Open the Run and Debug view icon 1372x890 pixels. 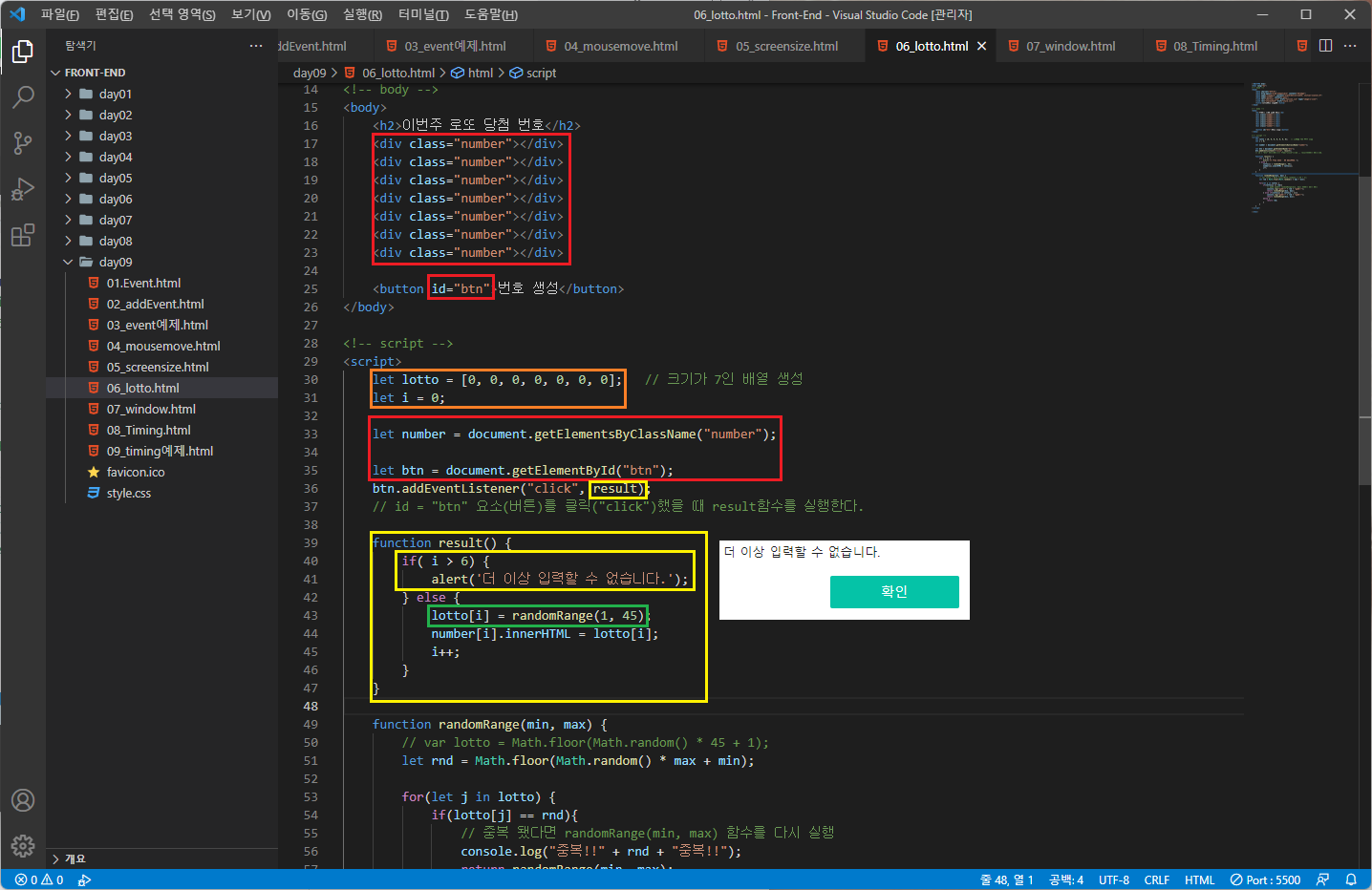[x=23, y=189]
